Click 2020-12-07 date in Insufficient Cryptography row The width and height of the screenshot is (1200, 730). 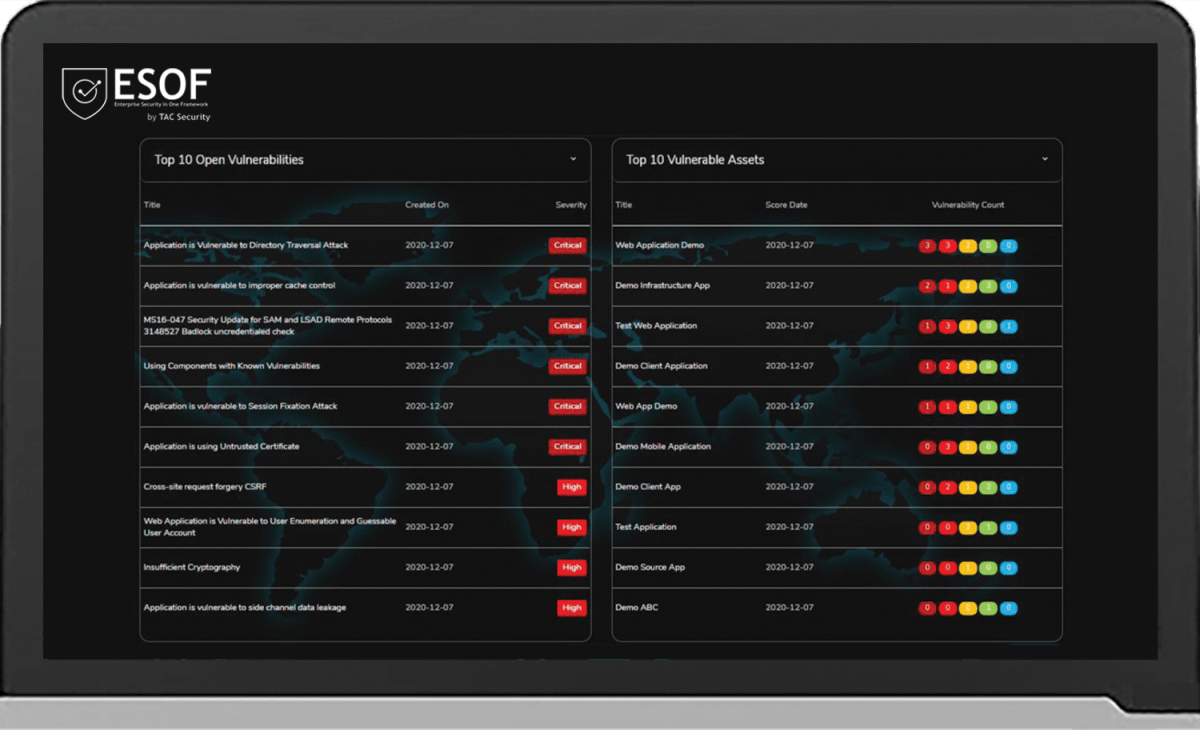click(x=429, y=567)
